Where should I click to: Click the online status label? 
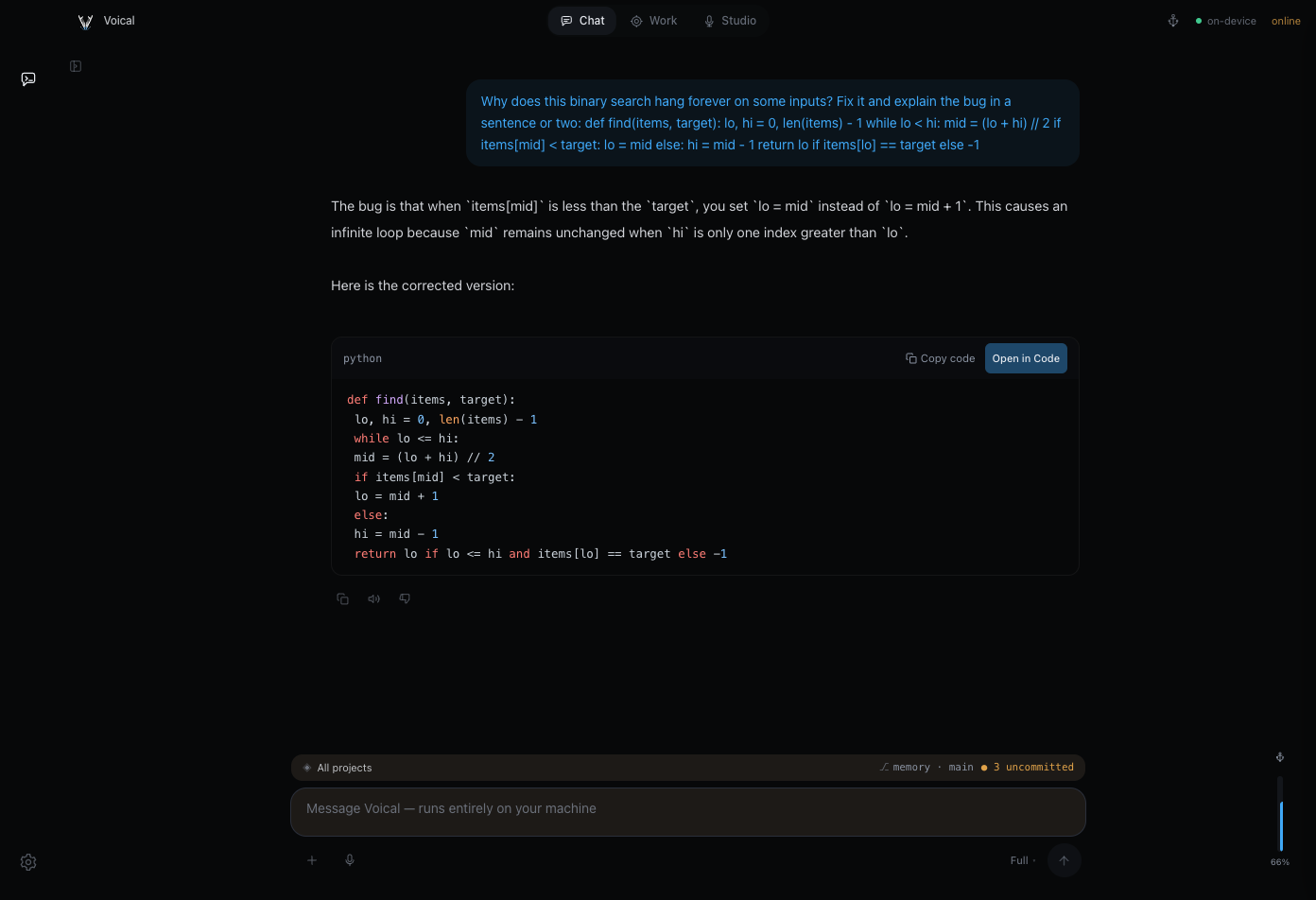pyautogui.click(x=1286, y=21)
